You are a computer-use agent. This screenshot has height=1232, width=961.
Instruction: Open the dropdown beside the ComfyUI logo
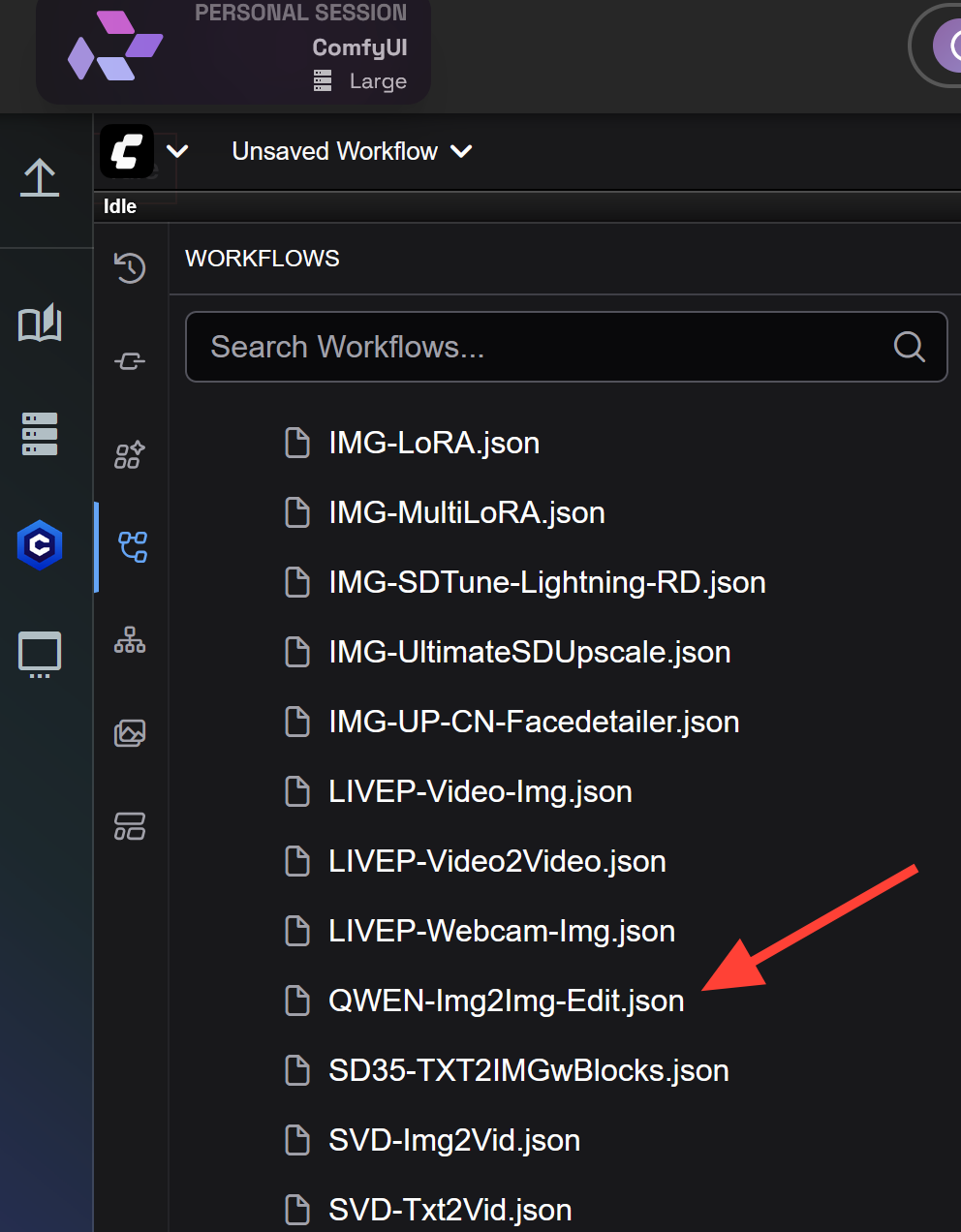click(x=176, y=151)
